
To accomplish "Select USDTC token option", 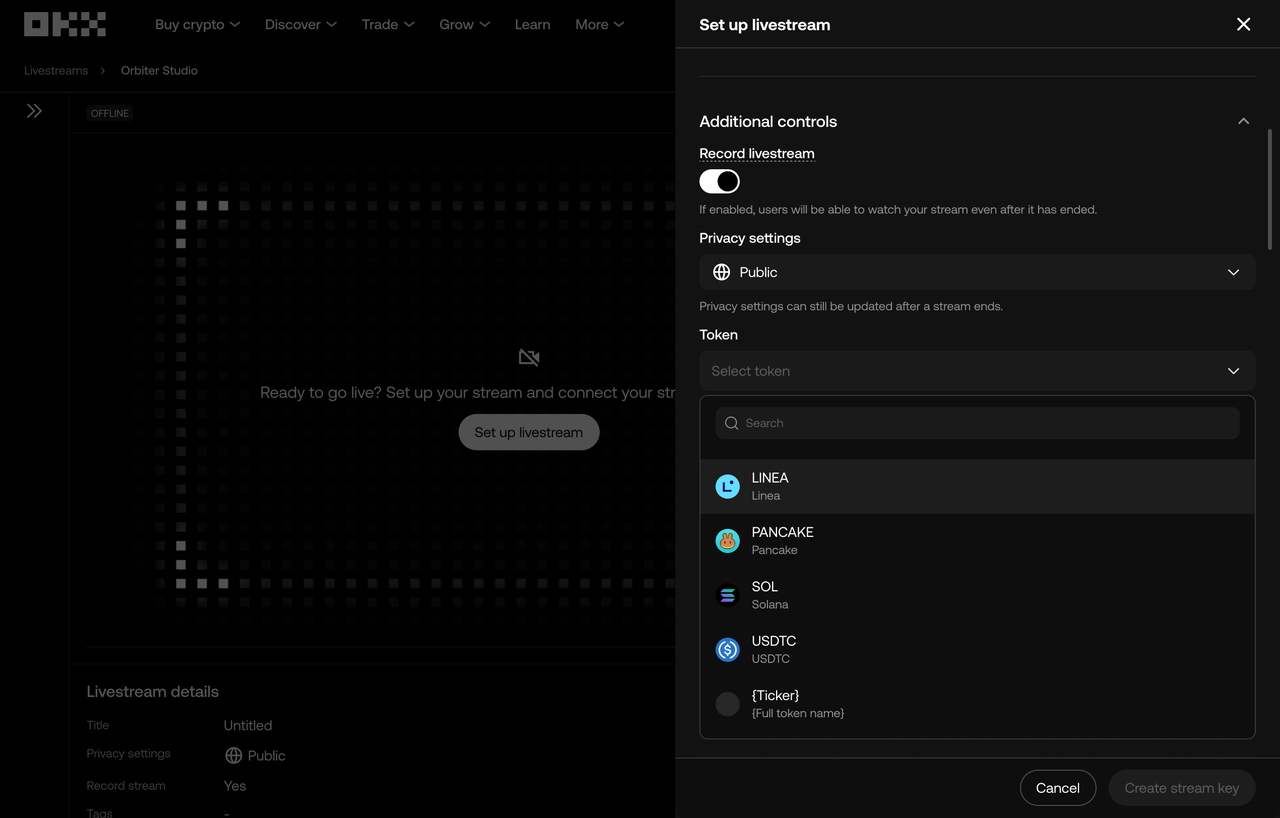I will (977, 649).
